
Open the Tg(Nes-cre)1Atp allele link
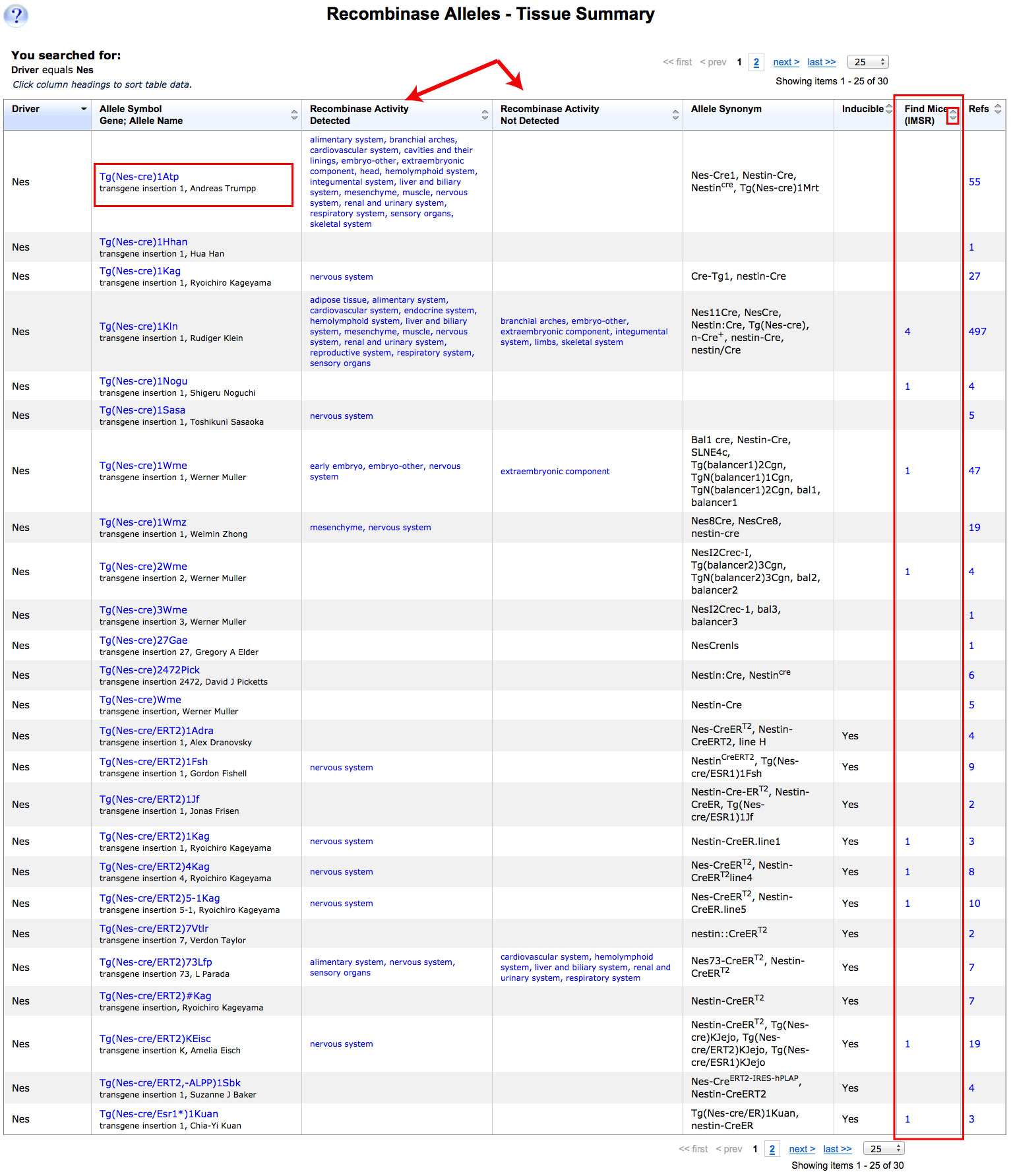pyautogui.click(x=139, y=176)
